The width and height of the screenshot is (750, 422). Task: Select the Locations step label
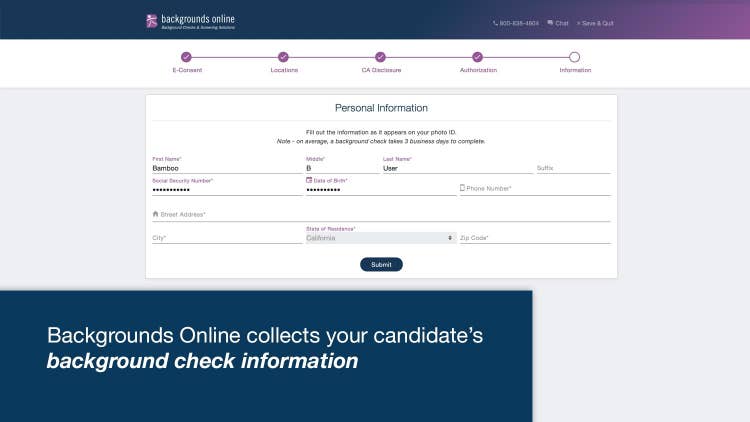coord(284,70)
